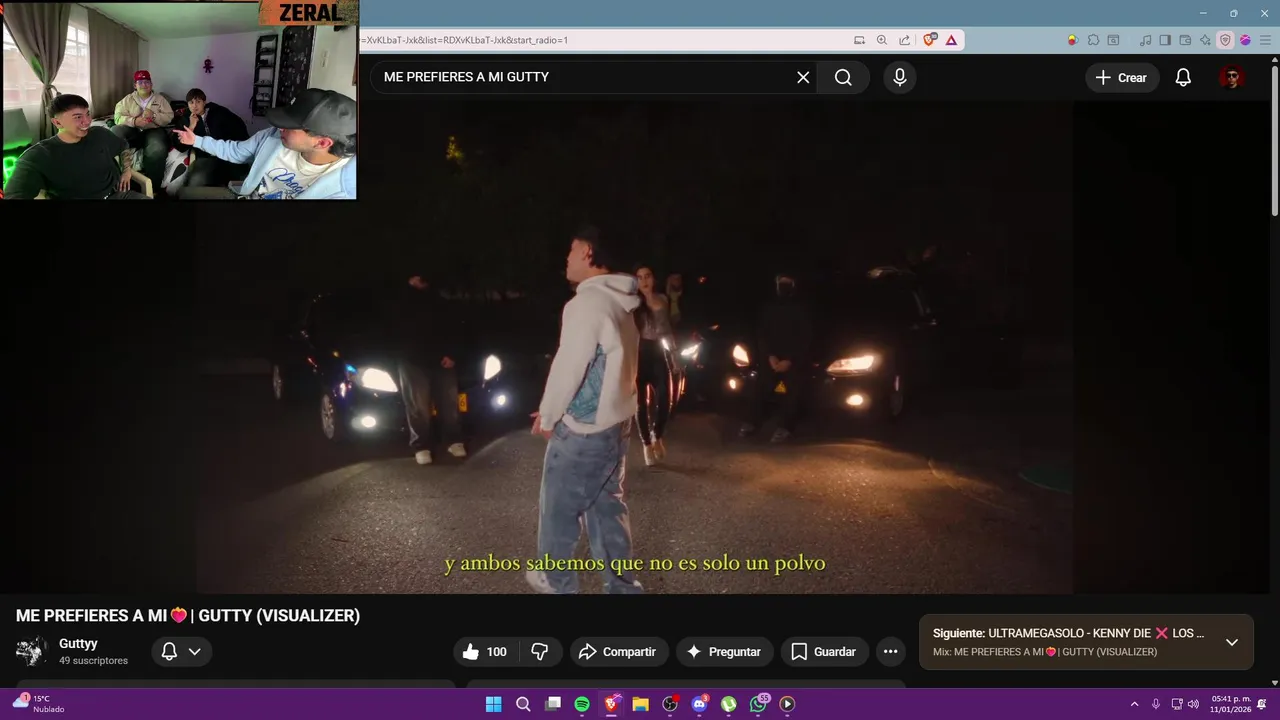Click the Compartir button

click(617, 652)
